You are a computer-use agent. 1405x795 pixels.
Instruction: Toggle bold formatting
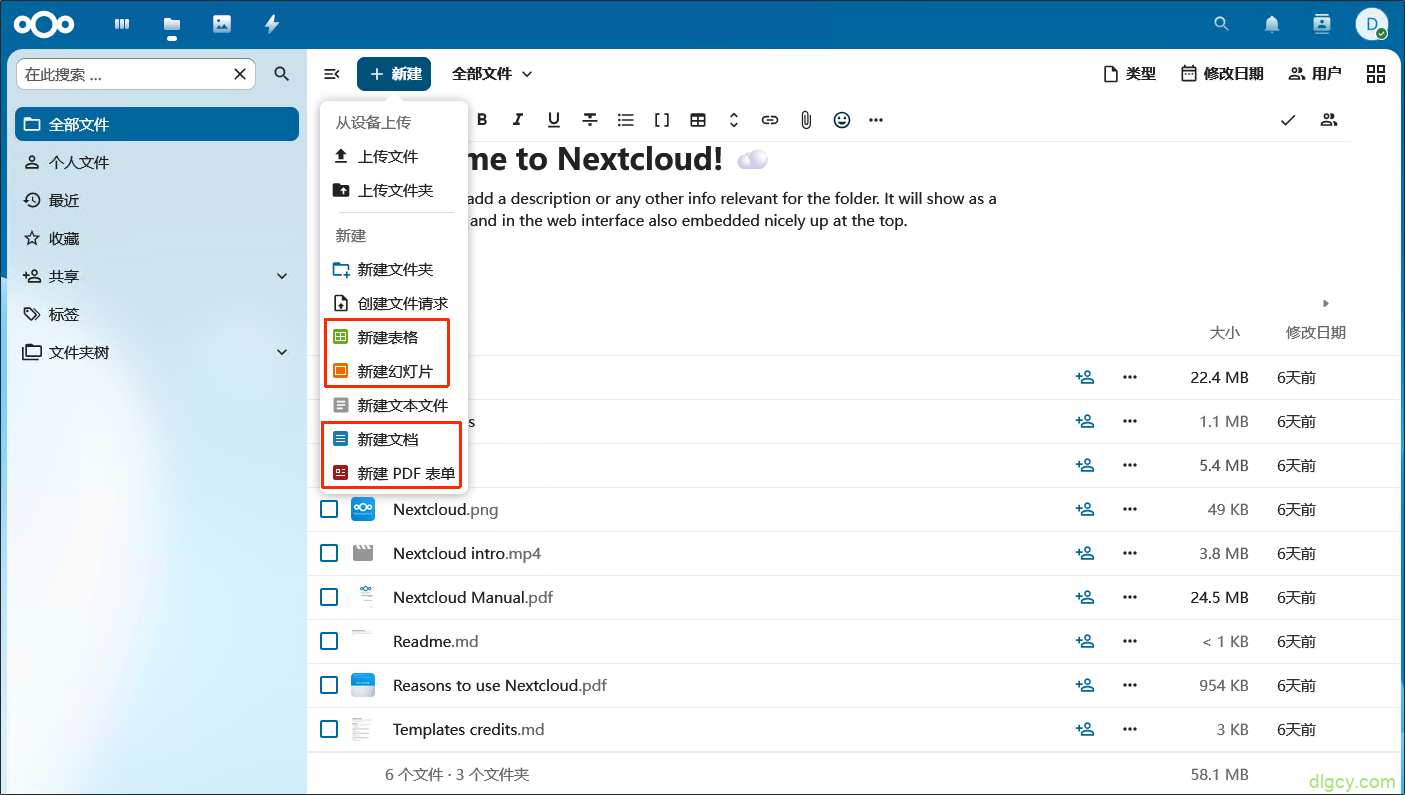tap(482, 120)
